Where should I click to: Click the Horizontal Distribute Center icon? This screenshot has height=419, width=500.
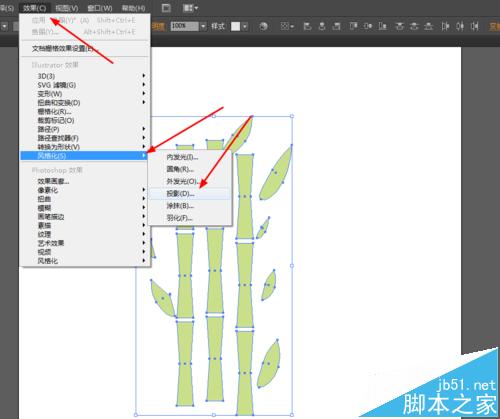coord(460,26)
